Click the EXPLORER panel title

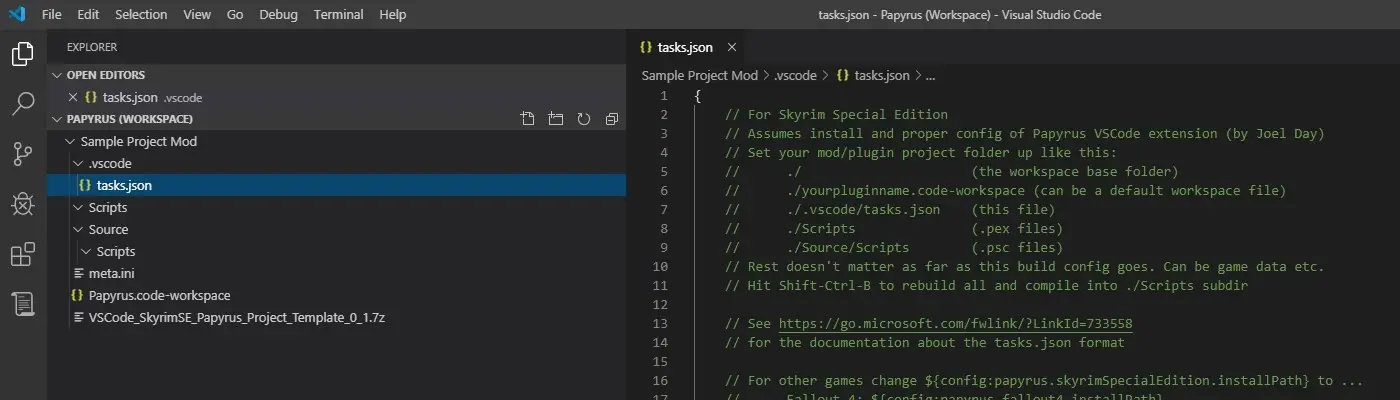point(92,47)
